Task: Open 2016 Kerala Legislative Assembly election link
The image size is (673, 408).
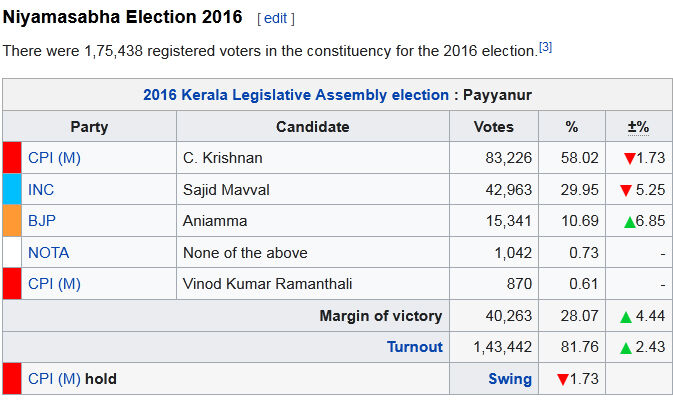Action: [296, 95]
